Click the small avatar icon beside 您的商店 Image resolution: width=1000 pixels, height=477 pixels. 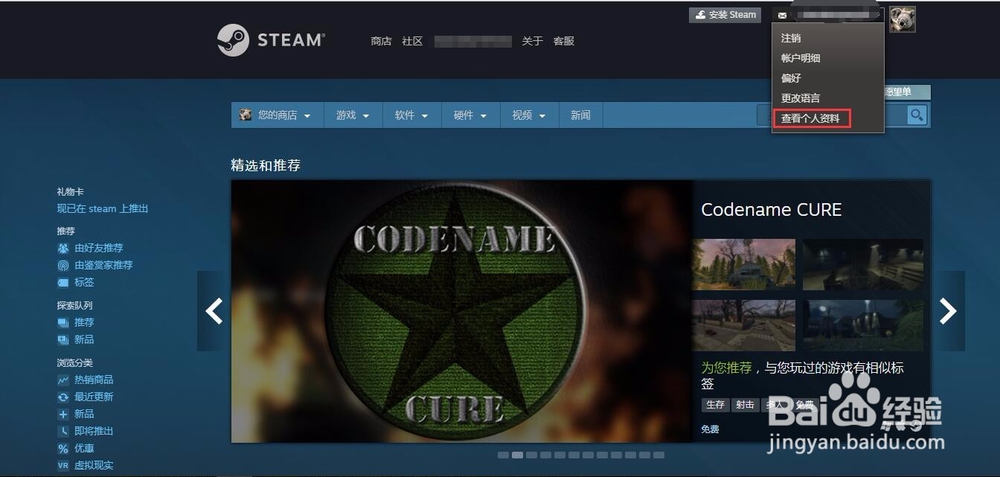[246, 115]
